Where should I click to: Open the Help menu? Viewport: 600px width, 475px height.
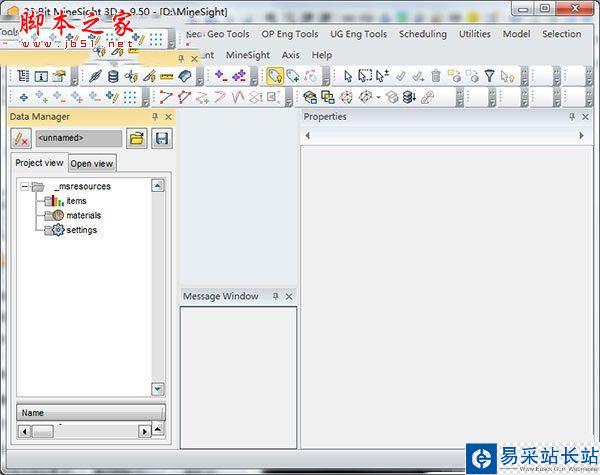click(322, 55)
